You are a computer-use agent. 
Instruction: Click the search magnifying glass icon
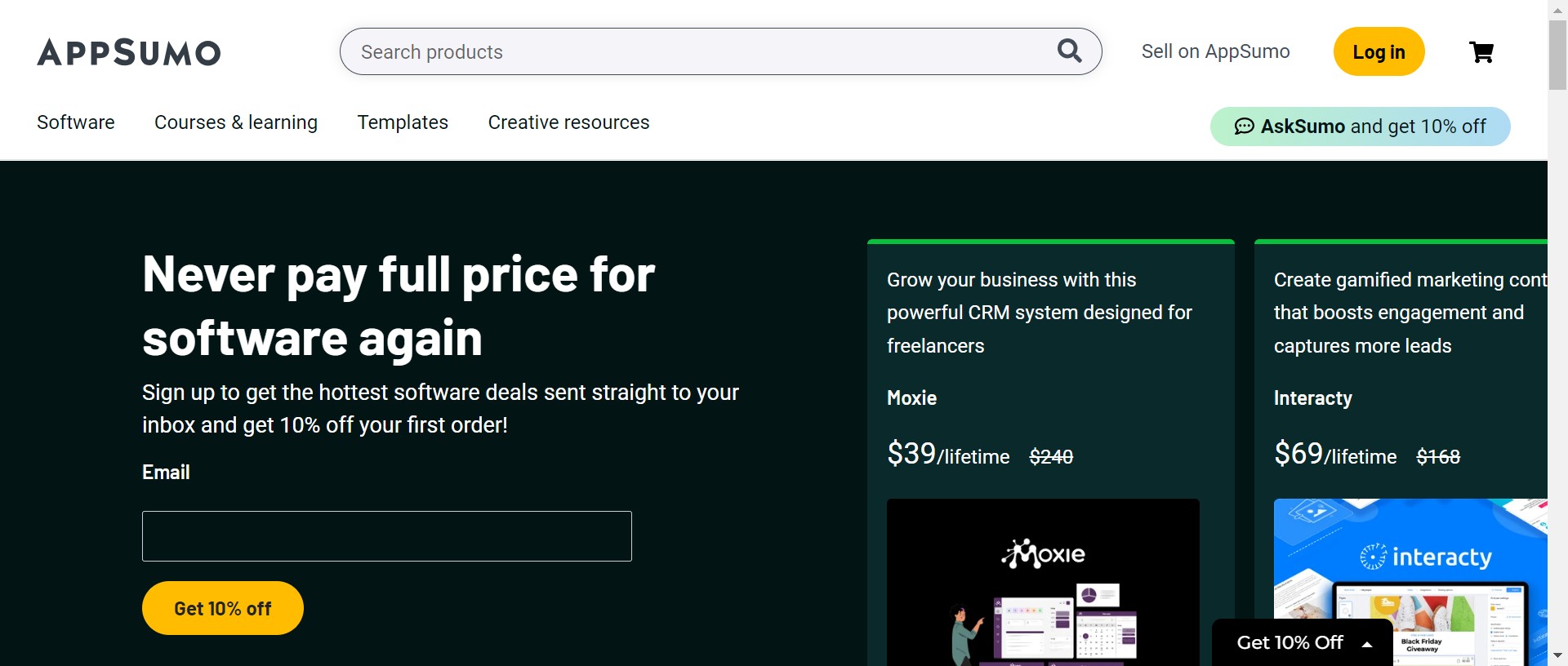point(1069,51)
